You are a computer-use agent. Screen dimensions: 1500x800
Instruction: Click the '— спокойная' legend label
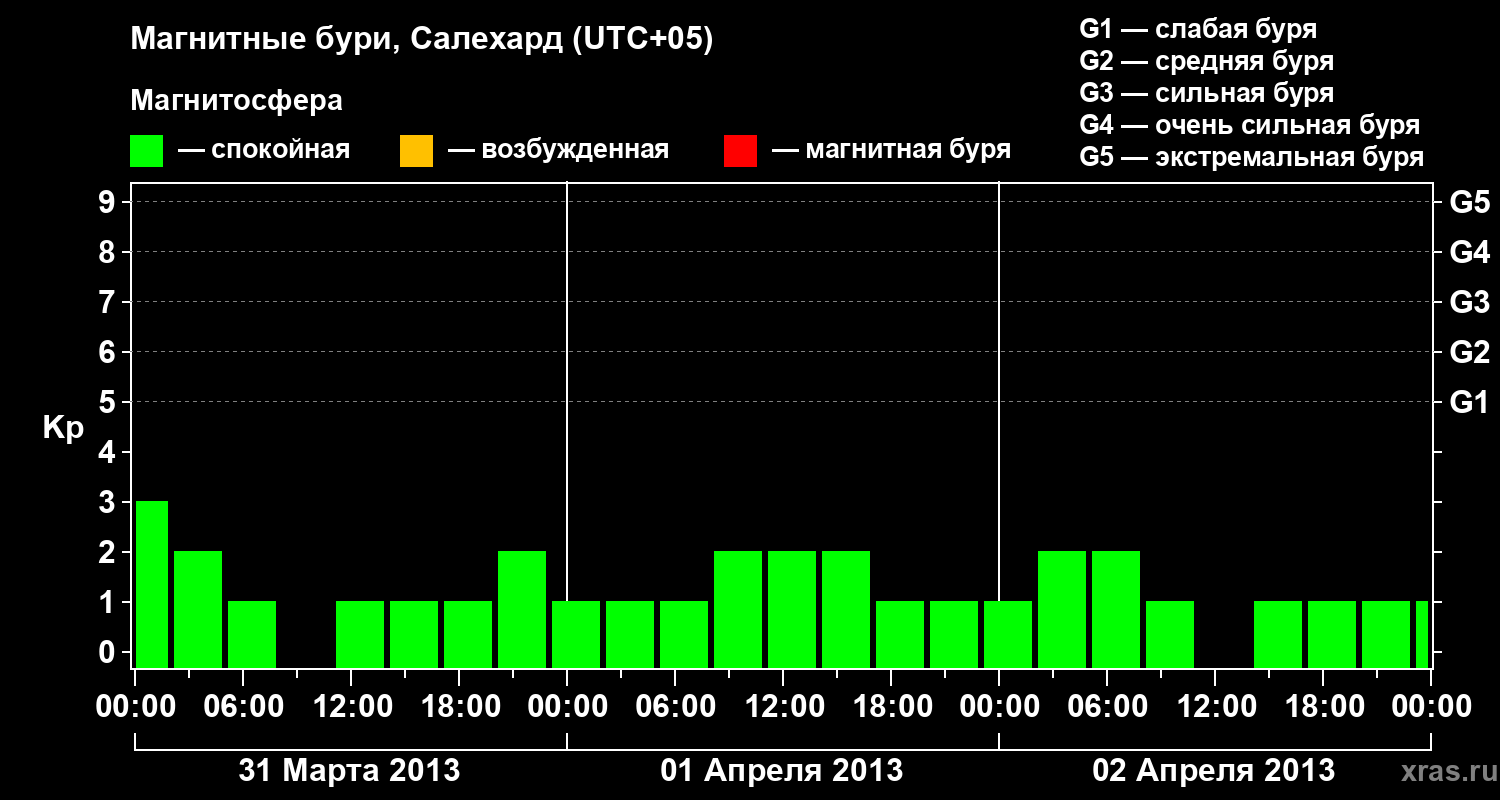[264, 151]
